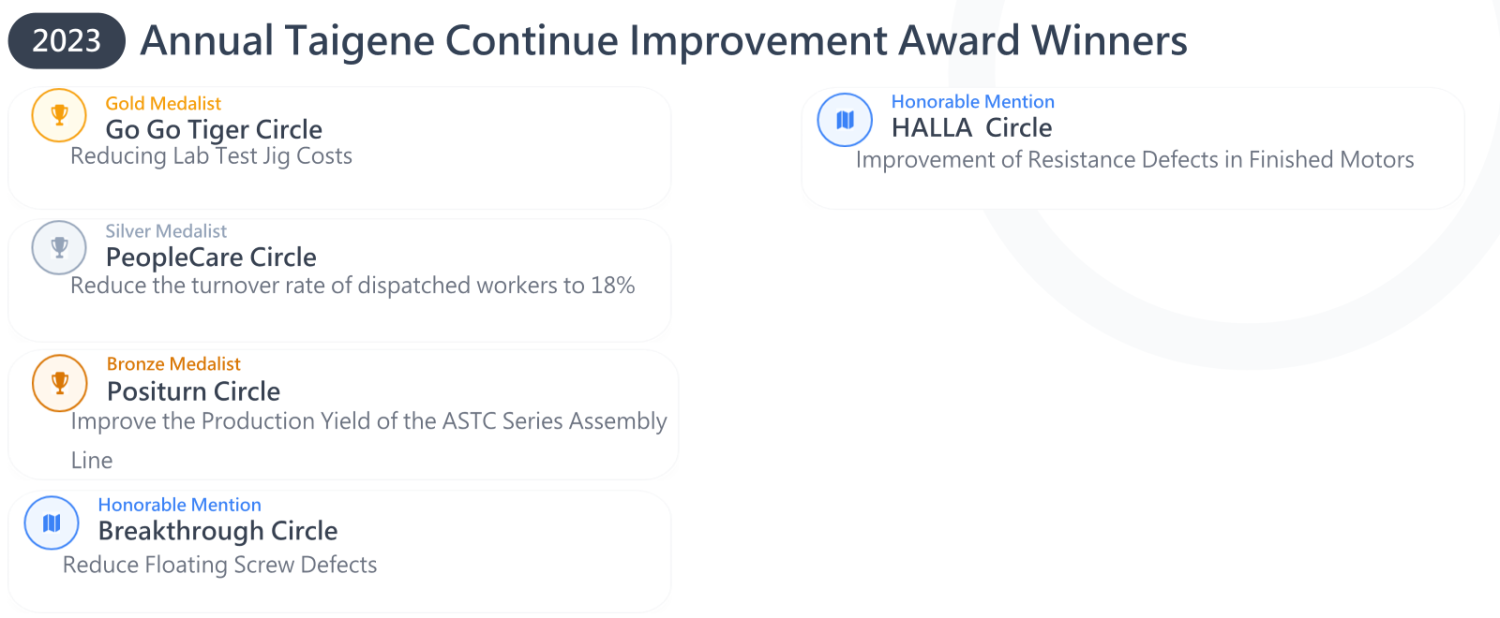Select the Reducing Lab Test Jig Costs text

[211, 156]
